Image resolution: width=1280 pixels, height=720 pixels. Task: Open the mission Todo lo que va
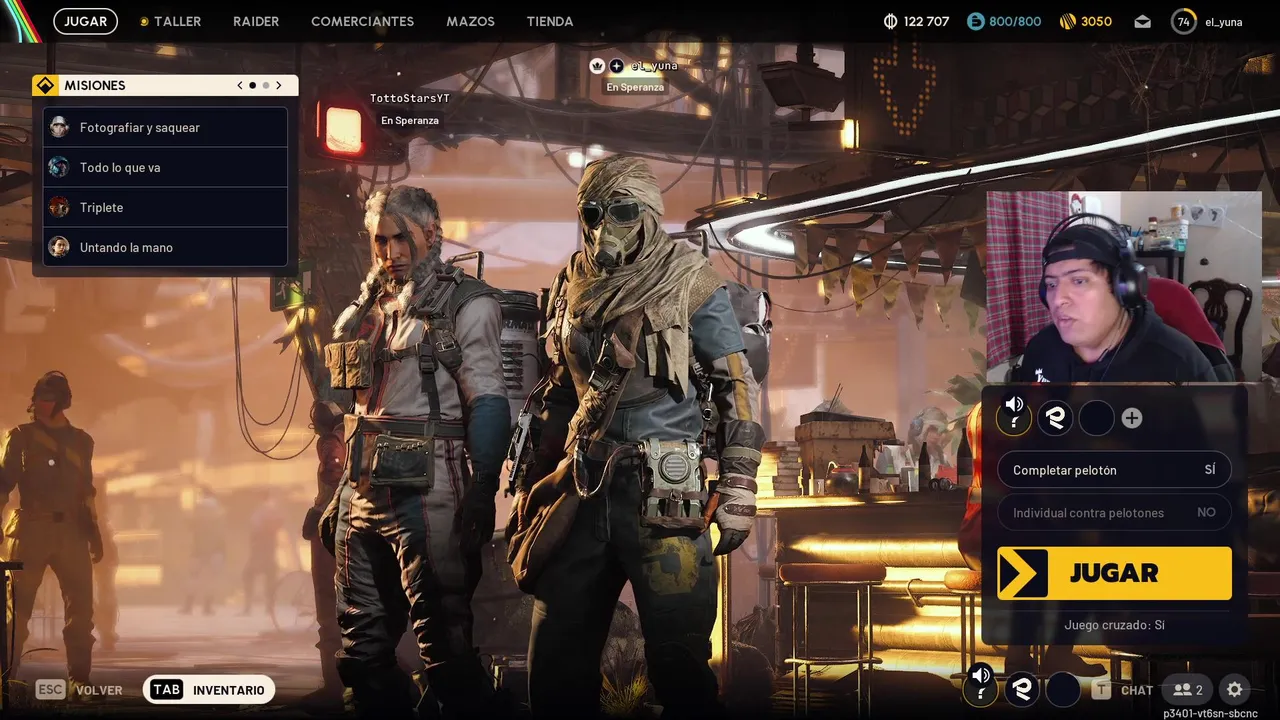166,167
